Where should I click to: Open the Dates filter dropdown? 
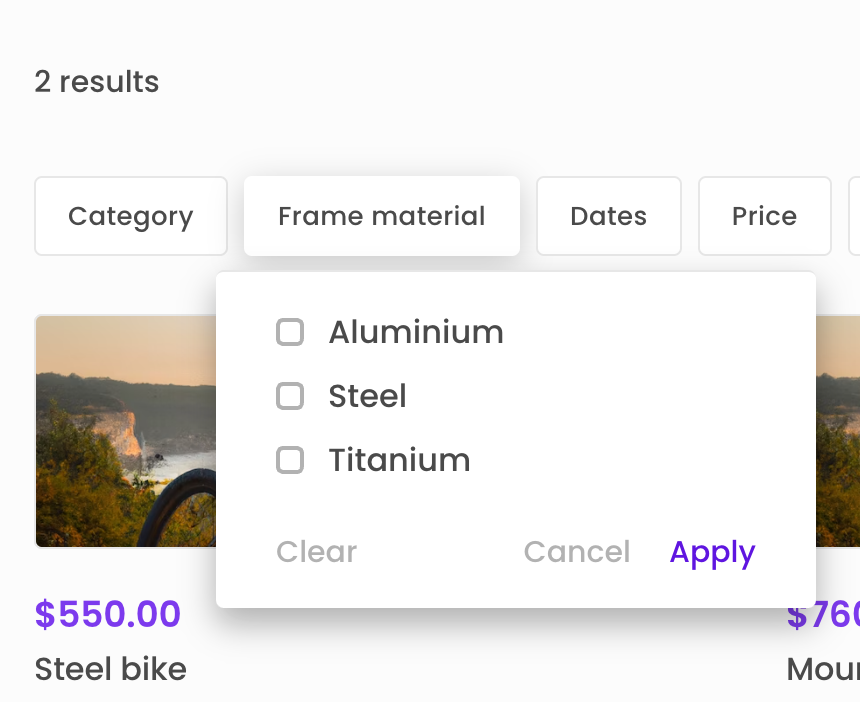608,216
